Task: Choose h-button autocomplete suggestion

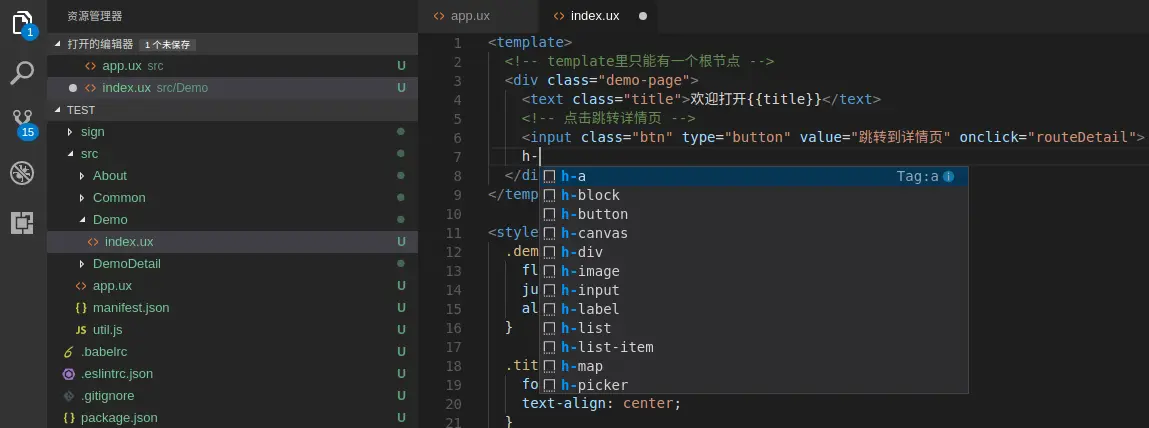Action: 753,215
